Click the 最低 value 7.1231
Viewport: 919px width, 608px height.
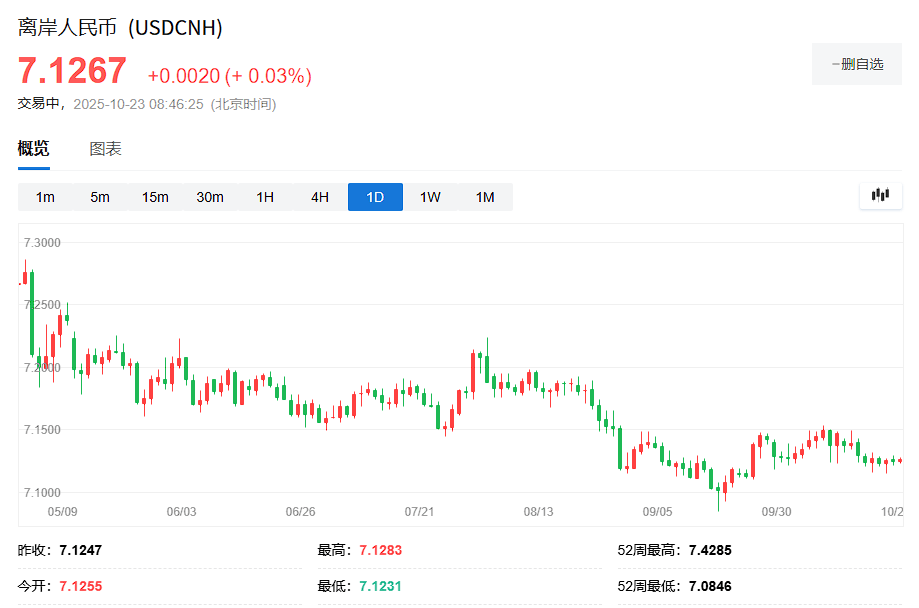click(380, 586)
